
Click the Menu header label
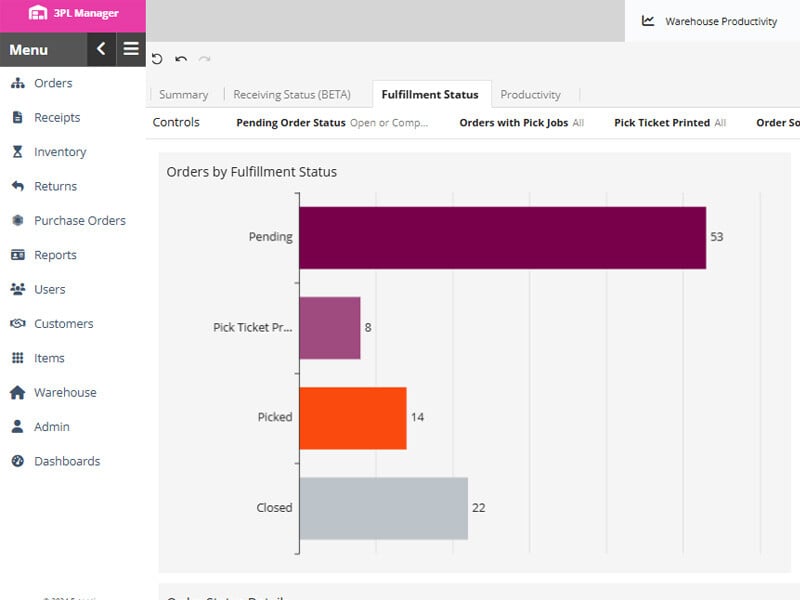(x=29, y=49)
